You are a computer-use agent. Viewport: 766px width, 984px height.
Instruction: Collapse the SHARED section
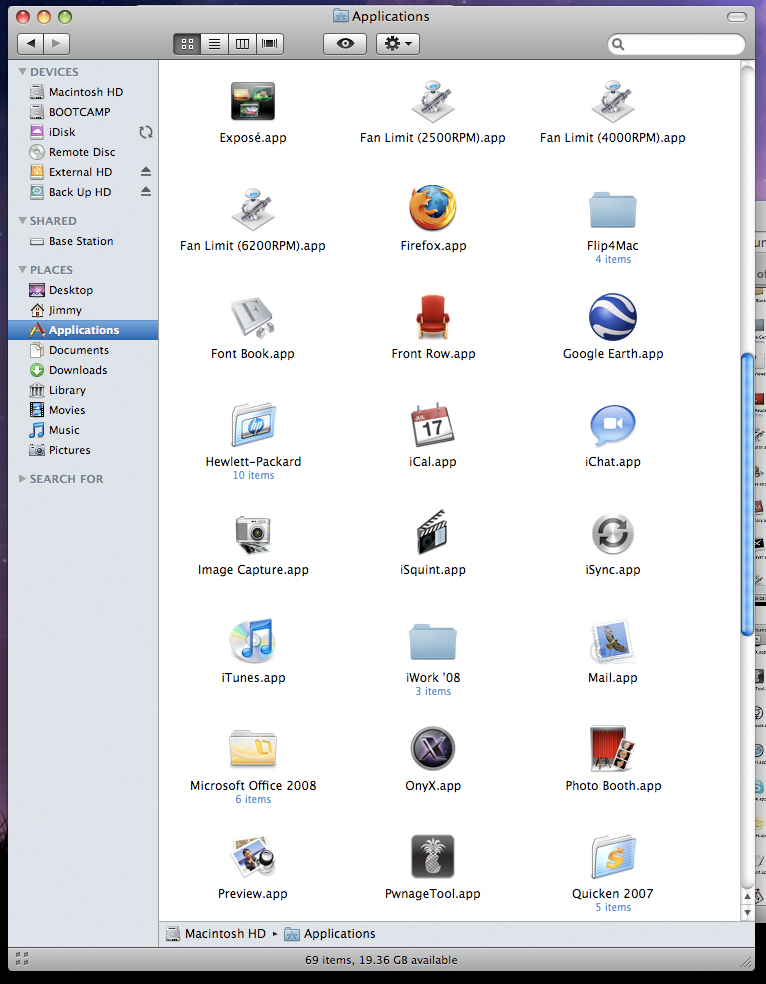click(x=23, y=220)
